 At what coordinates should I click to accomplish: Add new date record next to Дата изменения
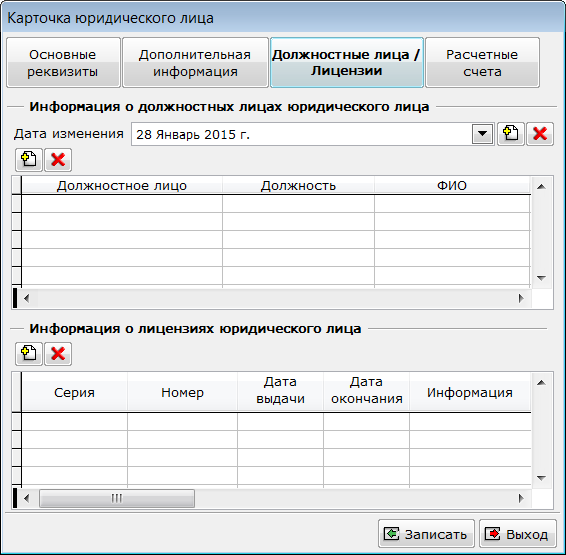click(510, 134)
